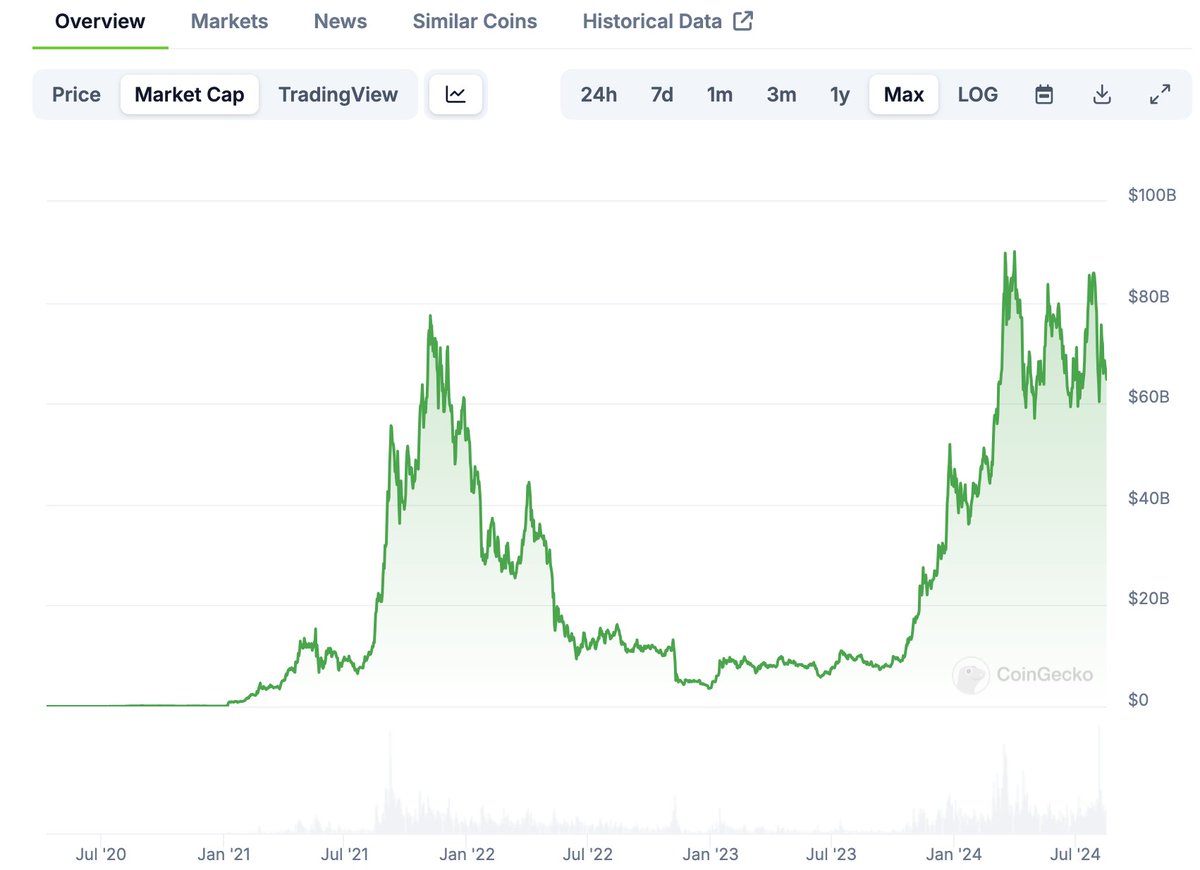
Task: Click the Jan '24 date label
Action: pyautogui.click(x=953, y=854)
